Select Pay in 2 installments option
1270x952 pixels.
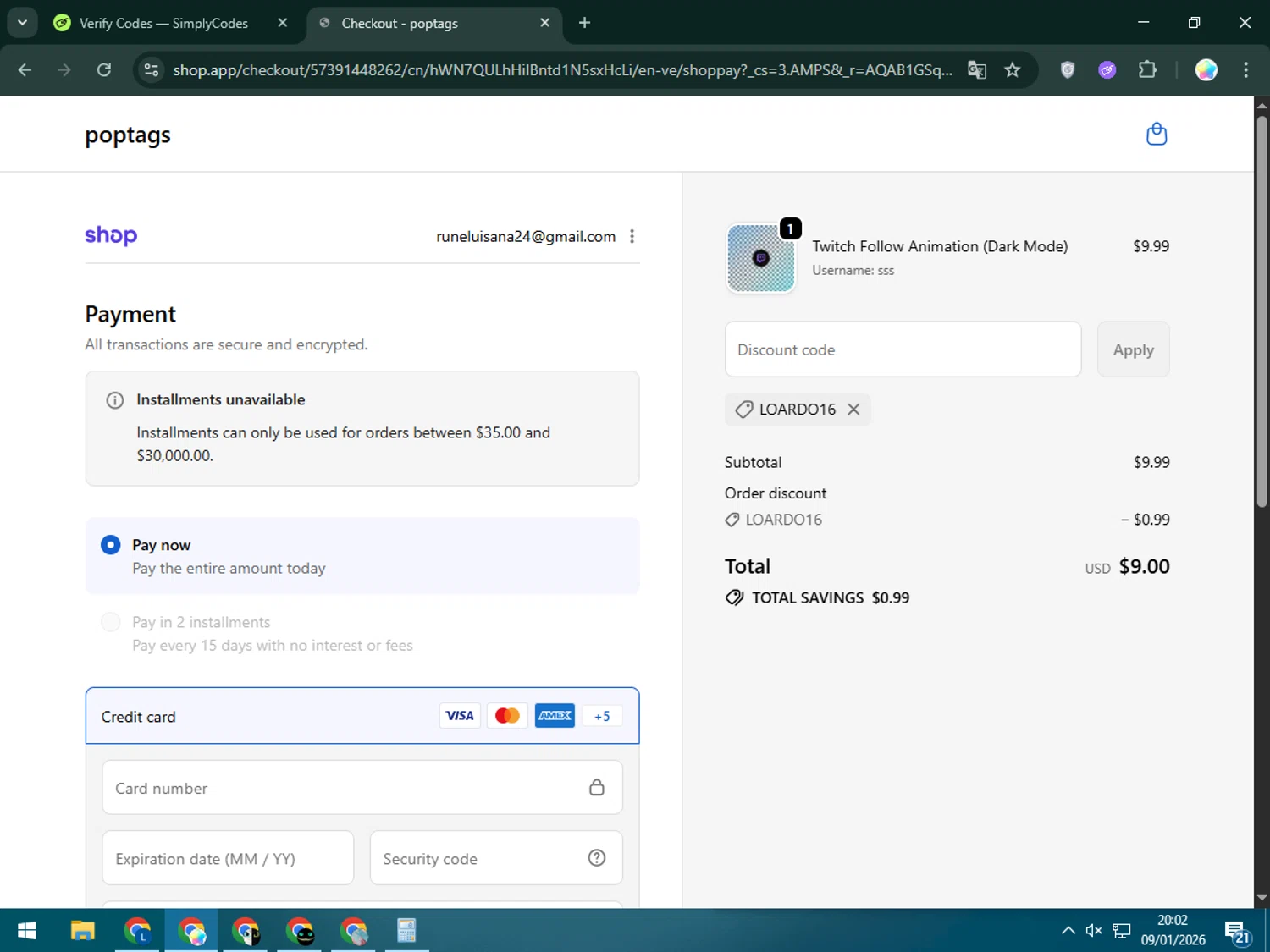[110, 623]
